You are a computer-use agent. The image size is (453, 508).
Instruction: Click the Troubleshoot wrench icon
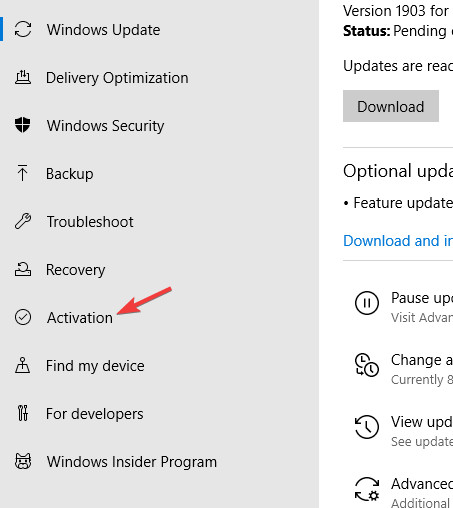(23, 221)
